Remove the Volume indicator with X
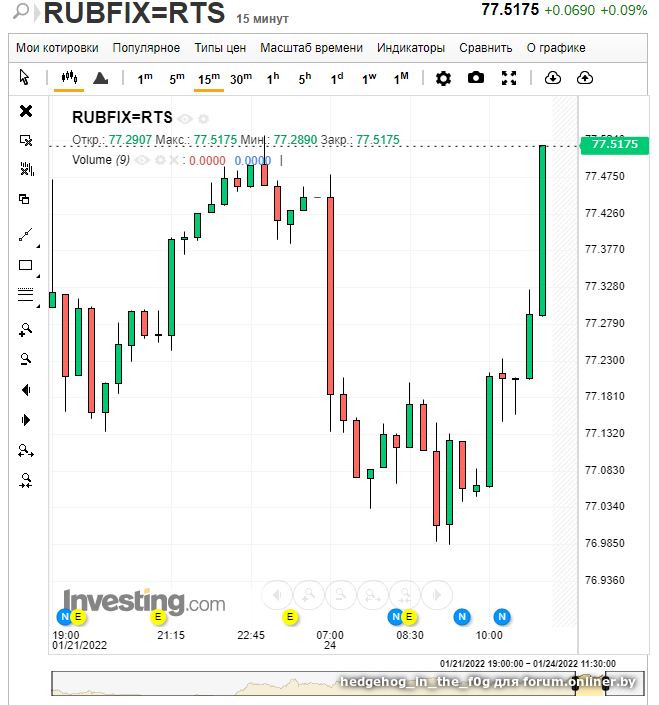 [174, 160]
